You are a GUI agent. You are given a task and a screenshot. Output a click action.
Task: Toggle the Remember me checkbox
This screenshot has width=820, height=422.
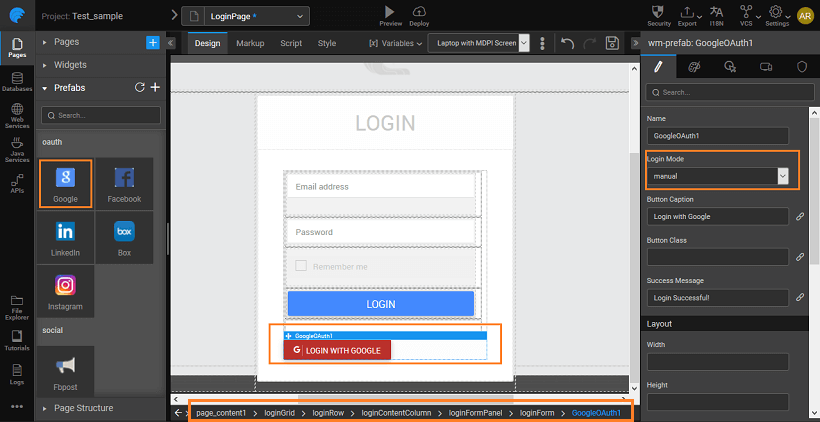tap(300, 267)
